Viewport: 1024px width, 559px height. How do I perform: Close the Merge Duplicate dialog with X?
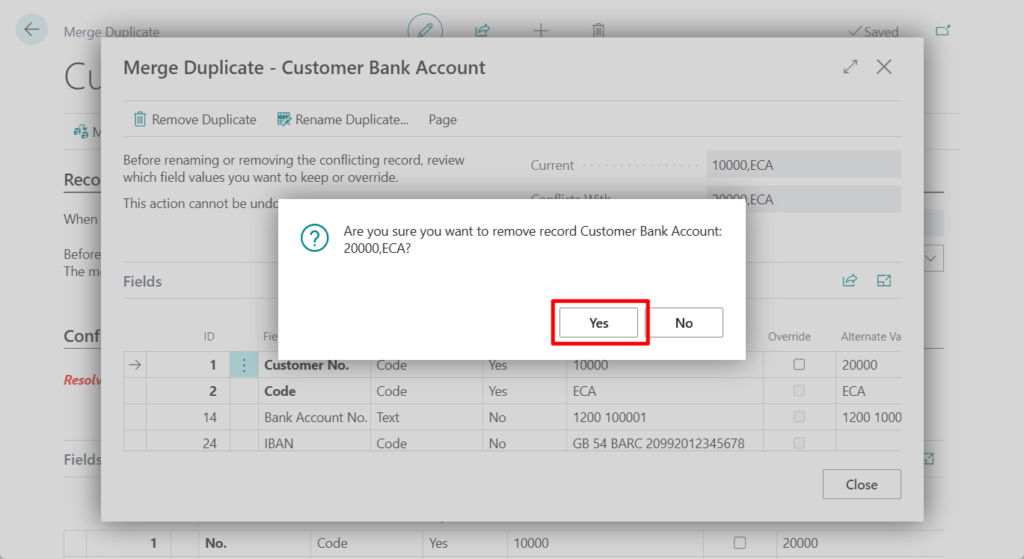(884, 67)
